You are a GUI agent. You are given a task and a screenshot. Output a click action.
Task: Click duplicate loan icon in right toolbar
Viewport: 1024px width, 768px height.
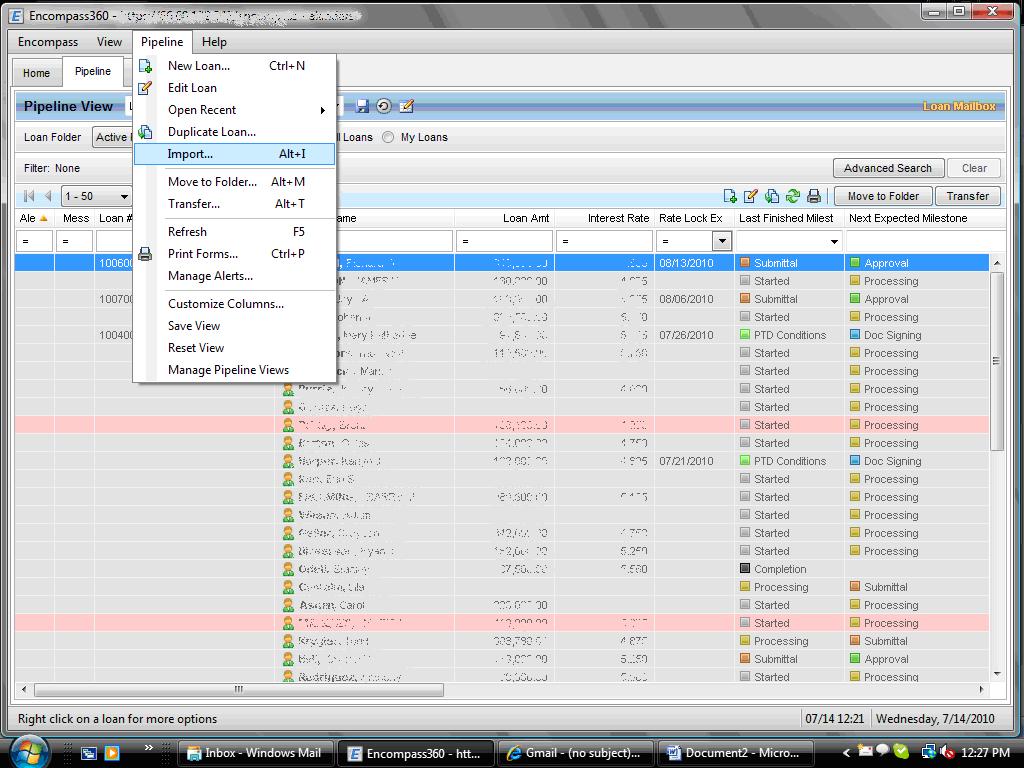[772, 196]
